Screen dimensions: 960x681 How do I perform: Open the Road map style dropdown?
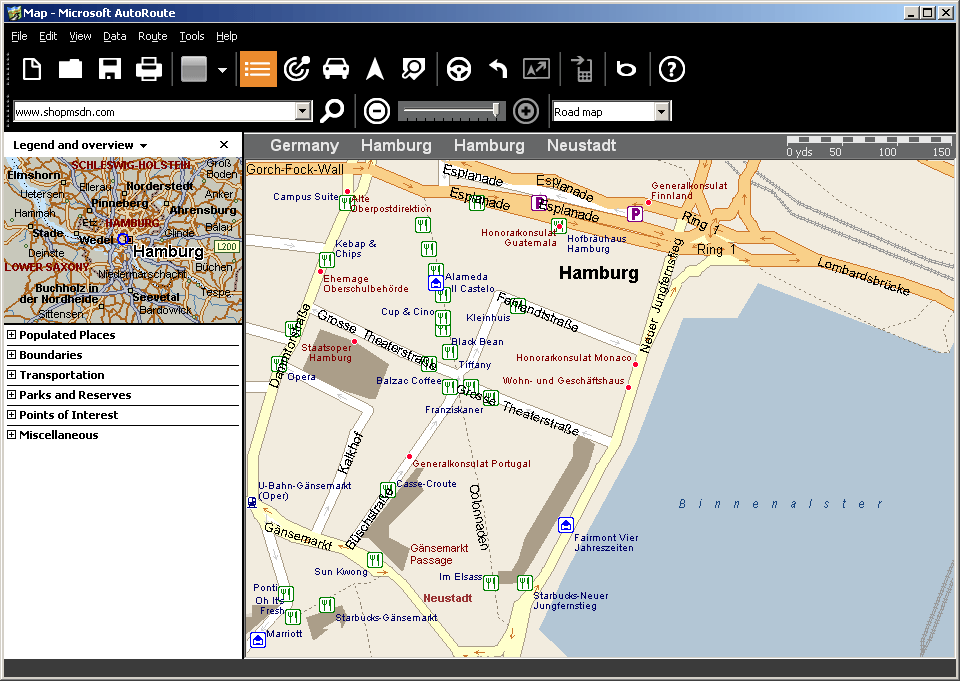pyautogui.click(x=662, y=111)
